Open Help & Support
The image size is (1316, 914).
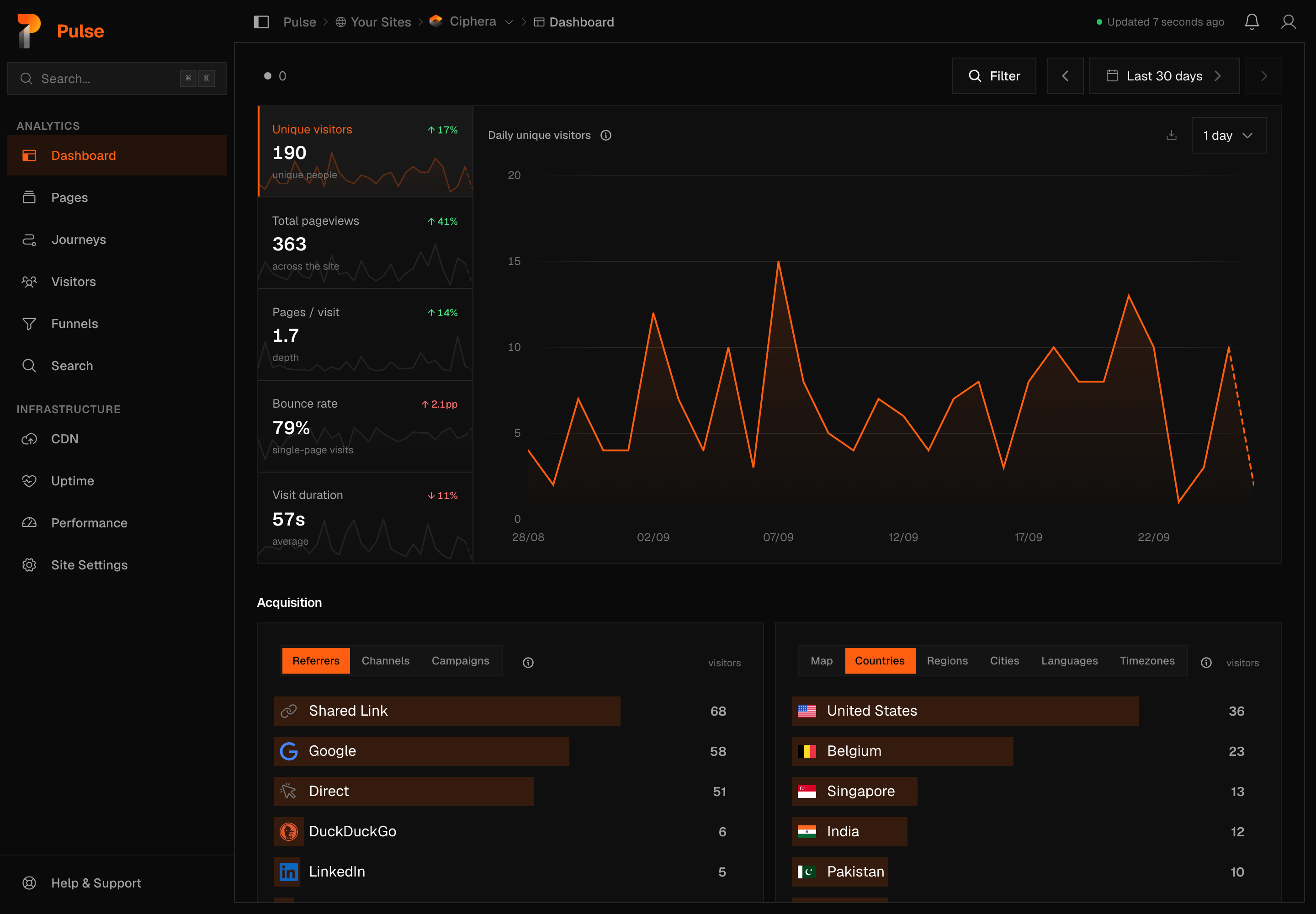[x=117, y=883]
